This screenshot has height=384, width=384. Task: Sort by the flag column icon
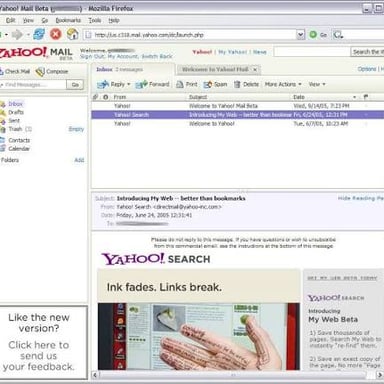pyautogui.click(x=366, y=97)
